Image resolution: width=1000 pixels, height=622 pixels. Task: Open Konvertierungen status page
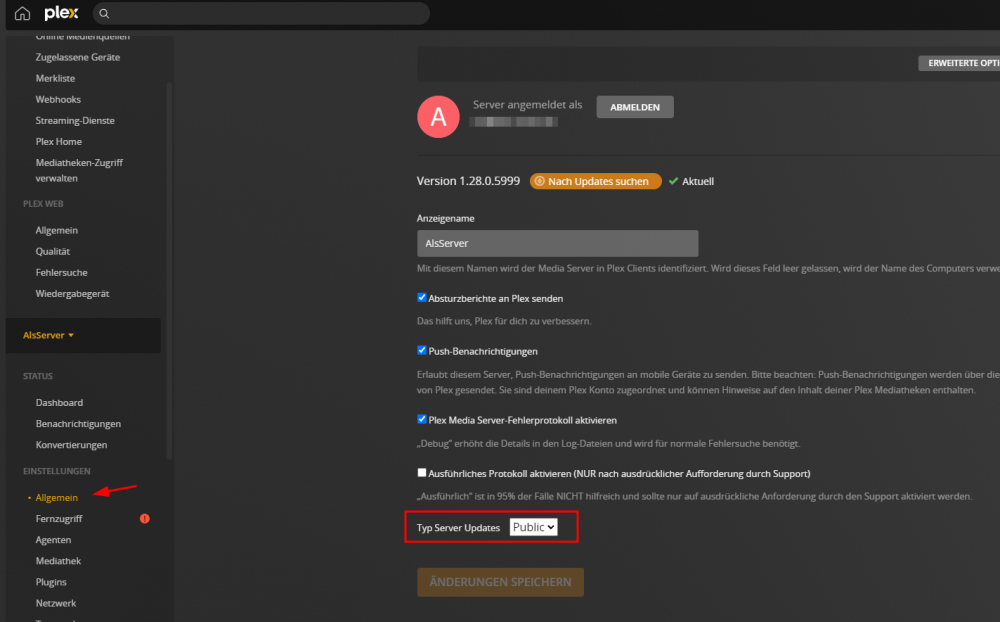(71, 445)
